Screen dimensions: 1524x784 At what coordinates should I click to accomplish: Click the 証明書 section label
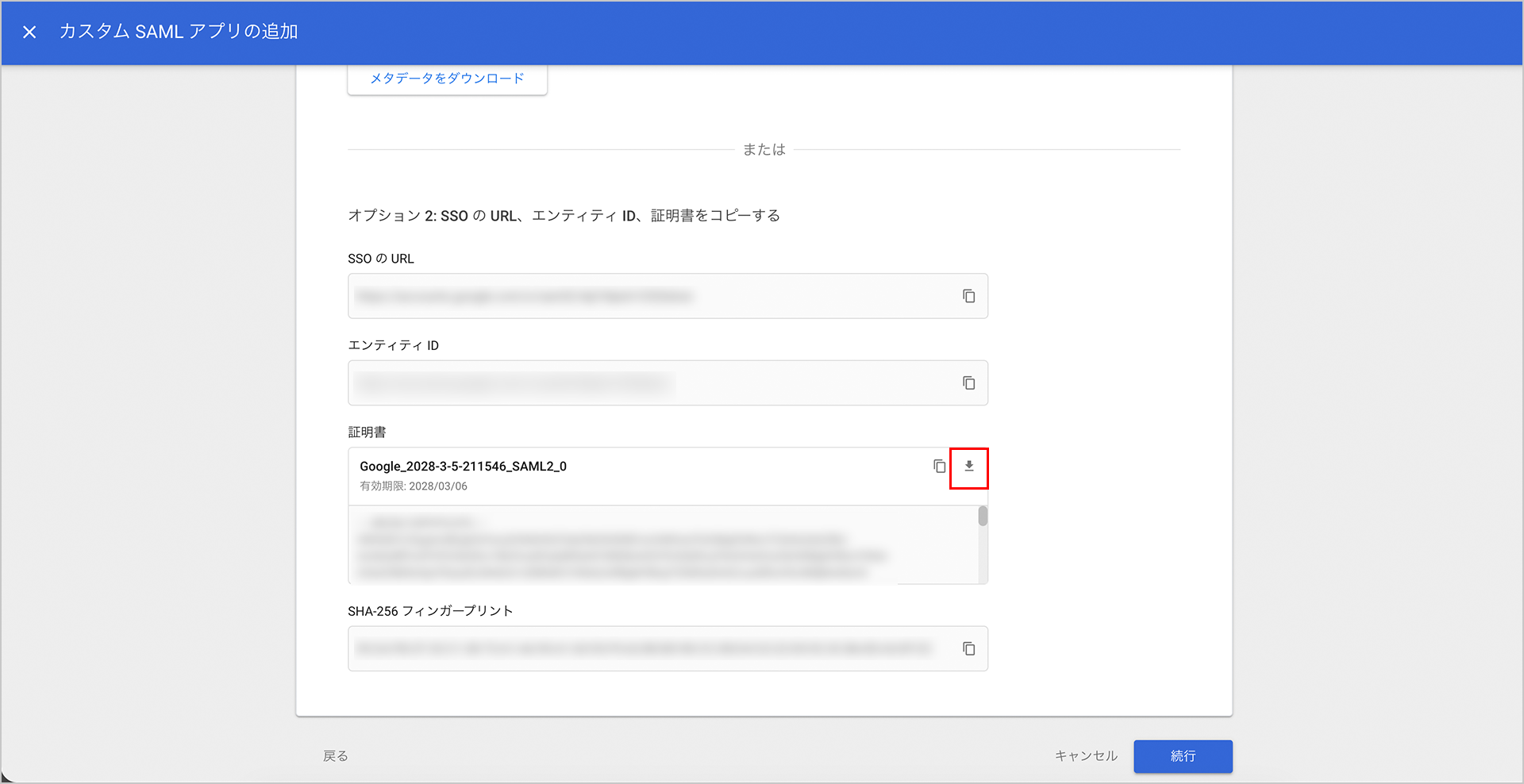(367, 432)
